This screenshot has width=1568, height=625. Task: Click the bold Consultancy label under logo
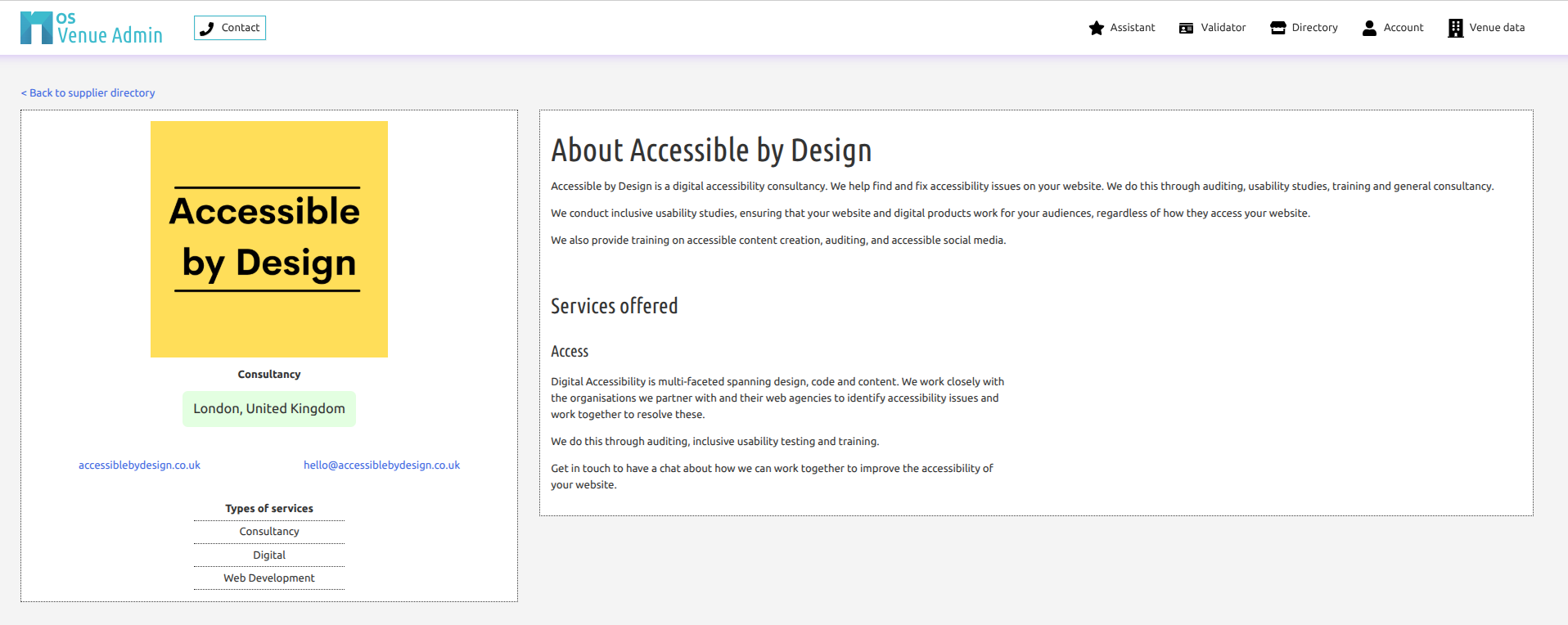(x=269, y=375)
